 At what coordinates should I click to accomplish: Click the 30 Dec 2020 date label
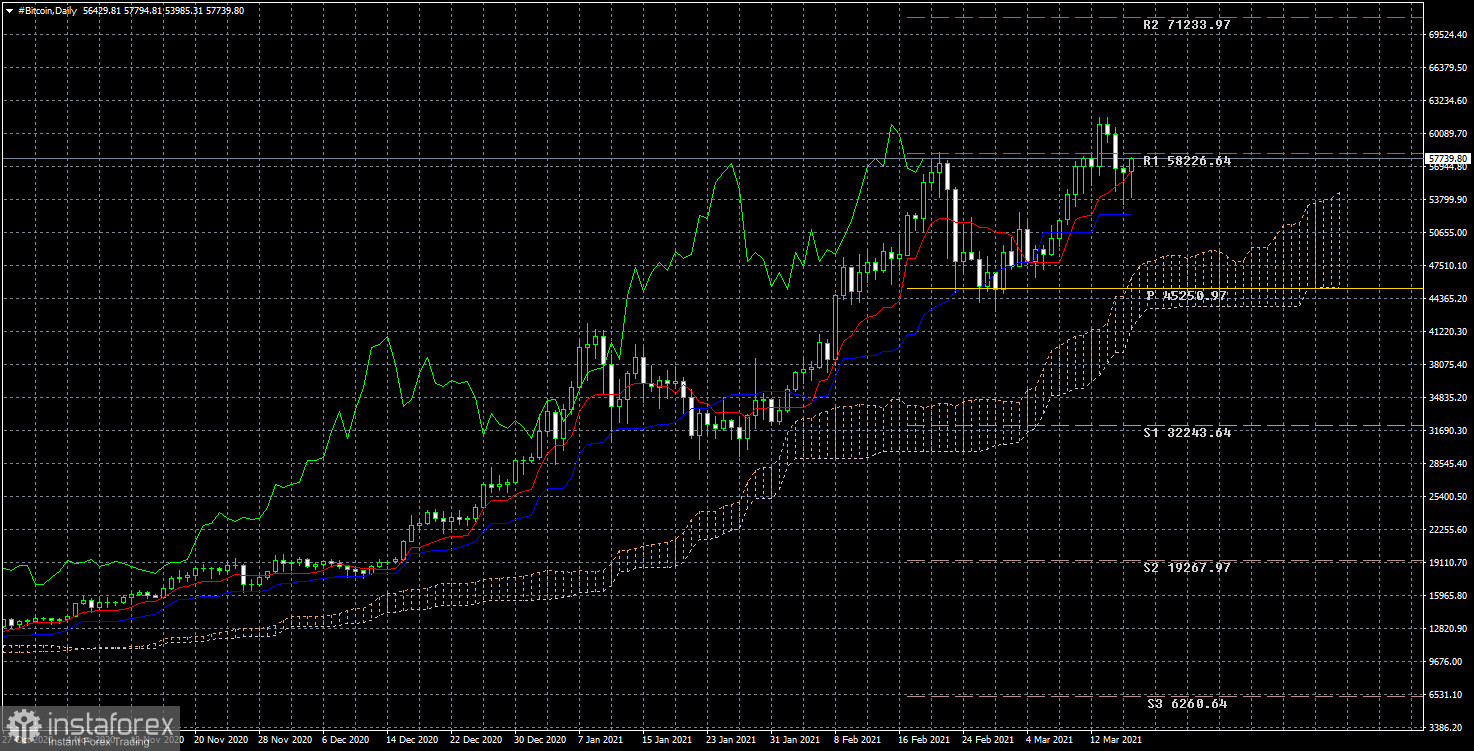tap(541, 741)
